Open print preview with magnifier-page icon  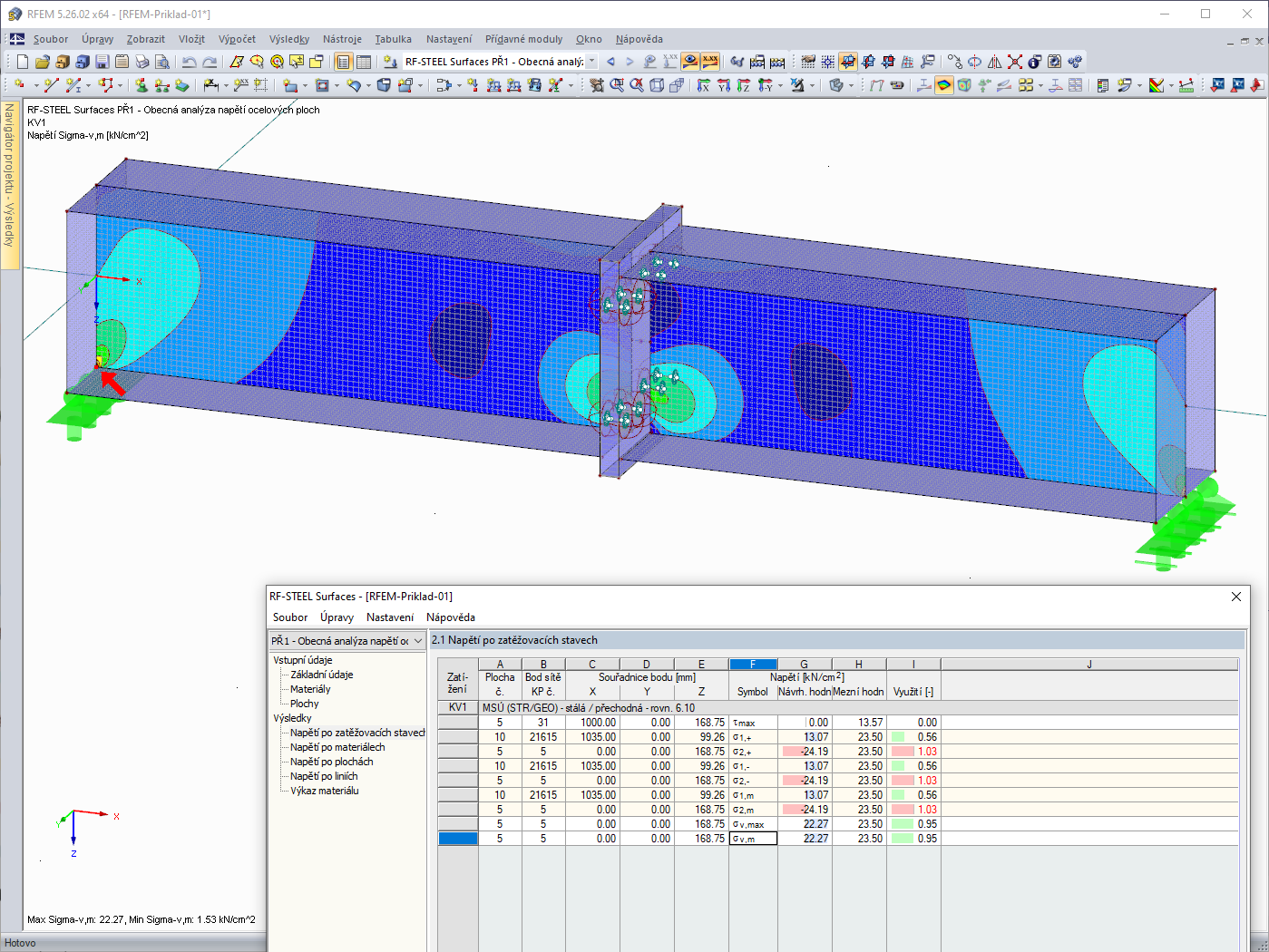point(162,62)
